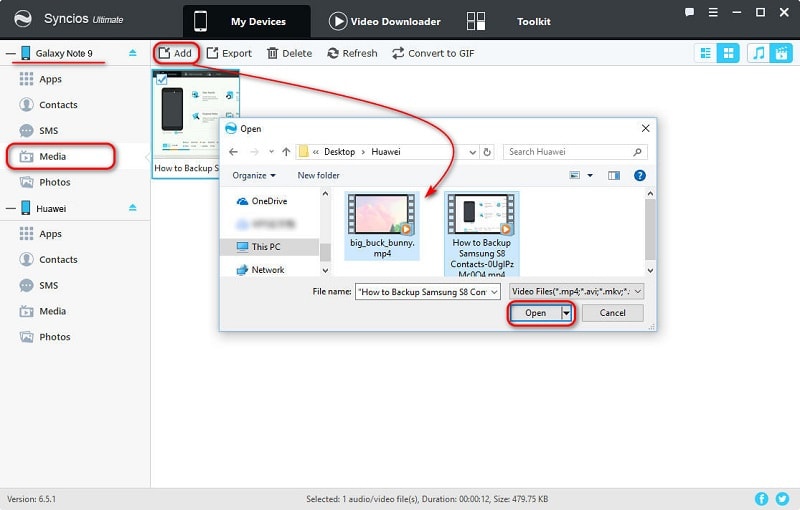Open Contacts under Galaxy Note 9

[x=48, y=105]
